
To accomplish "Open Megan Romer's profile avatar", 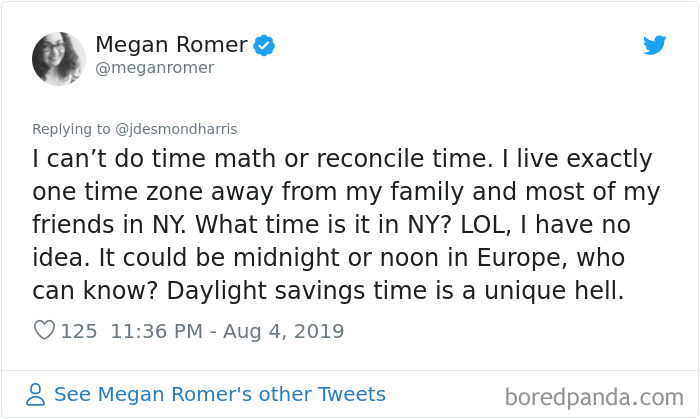I will [59, 58].
